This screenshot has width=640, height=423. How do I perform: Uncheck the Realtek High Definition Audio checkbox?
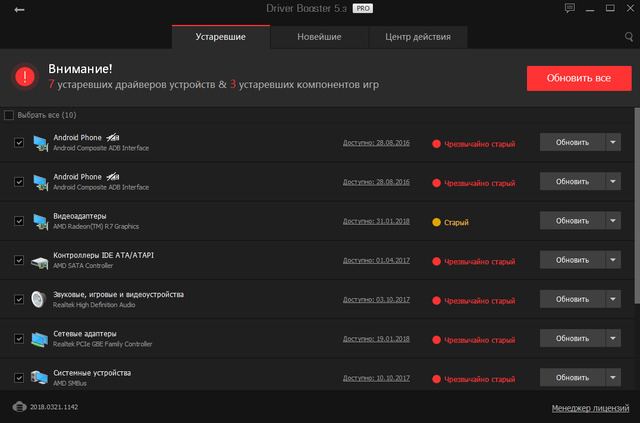pyautogui.click(x=19, y=299)
